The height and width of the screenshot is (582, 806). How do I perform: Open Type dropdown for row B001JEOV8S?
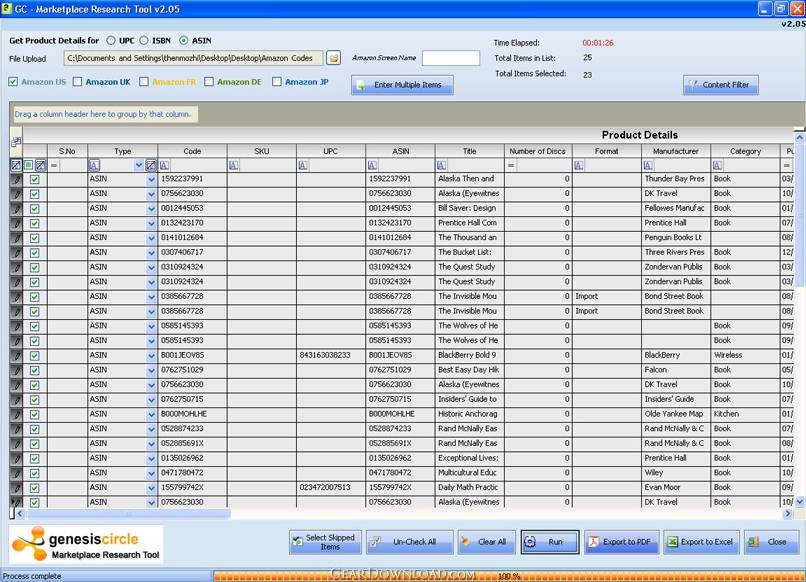[x=151, y=356]
